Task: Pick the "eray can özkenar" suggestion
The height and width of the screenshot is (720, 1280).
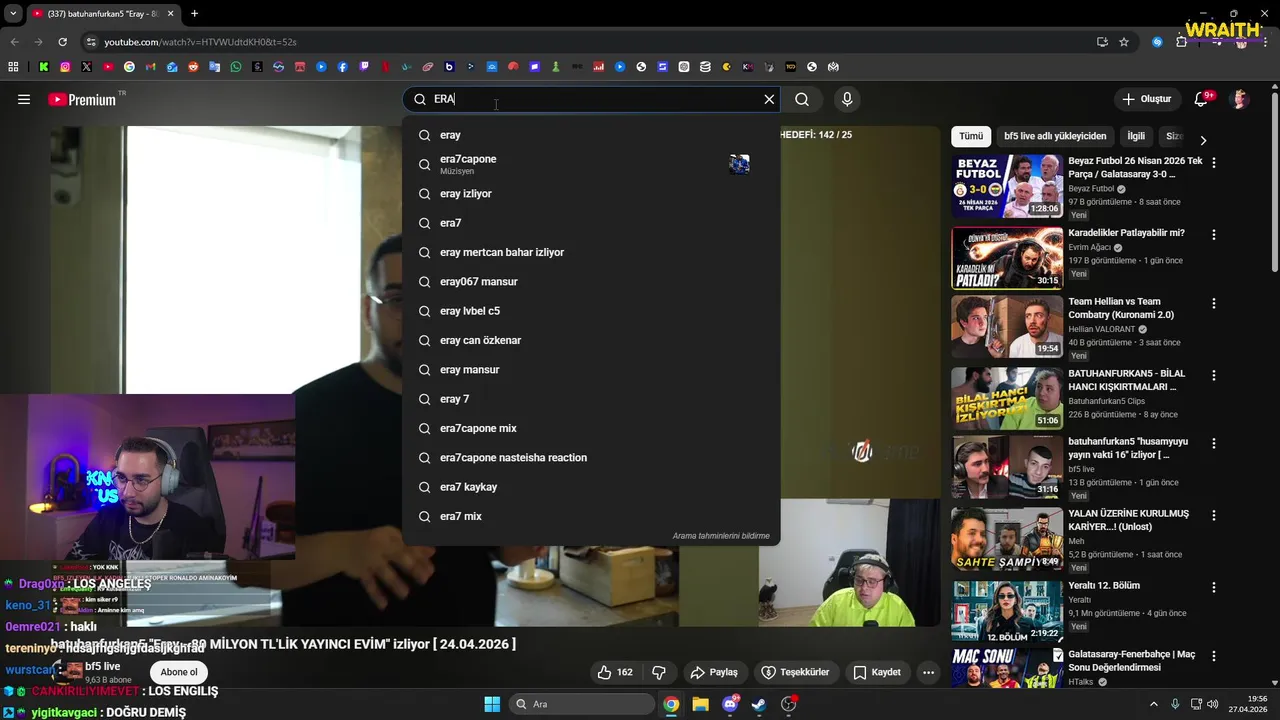Action: tap(591, 340)
